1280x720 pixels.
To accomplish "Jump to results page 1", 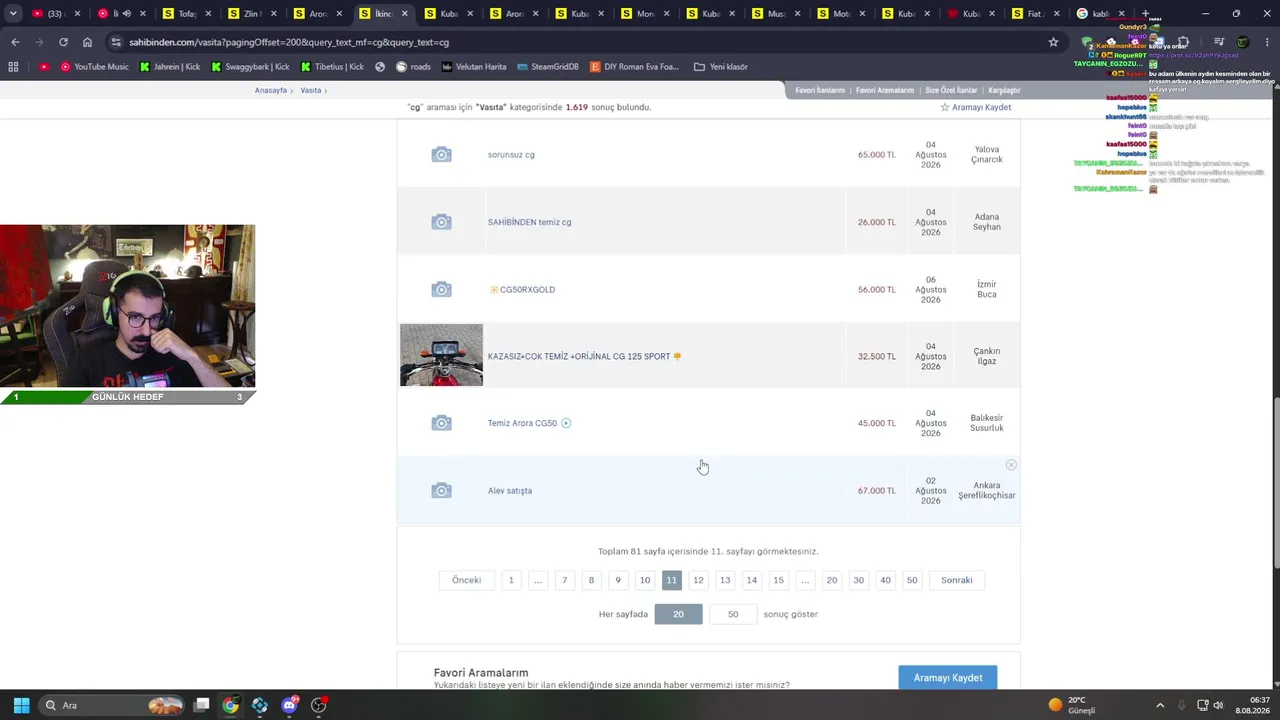I will coord(511,580).
